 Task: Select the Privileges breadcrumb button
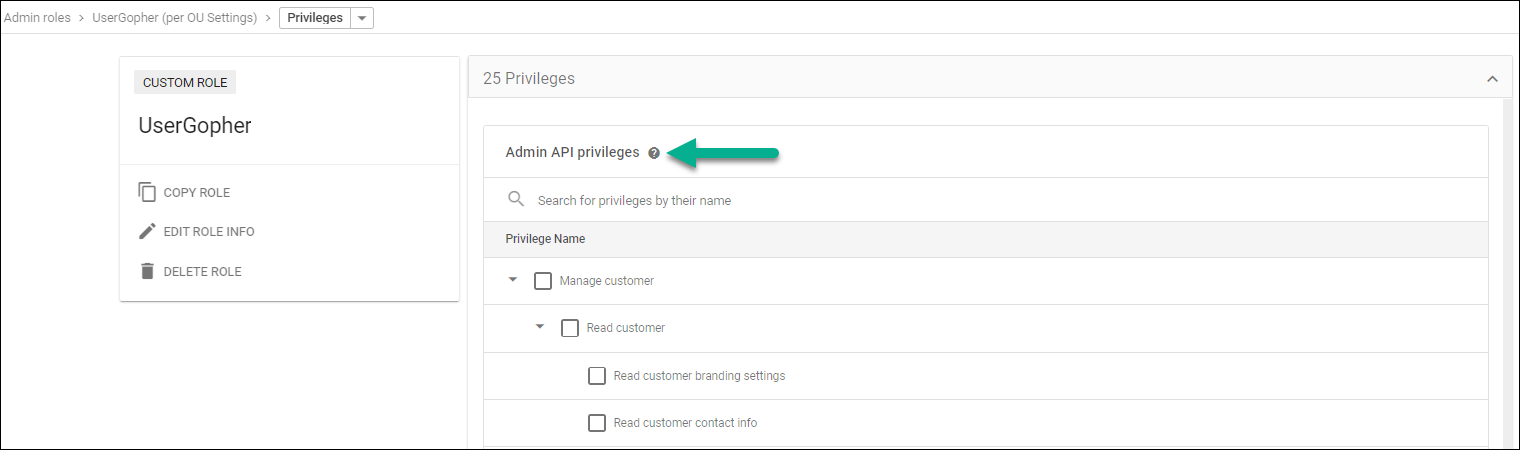click(315, 18)
